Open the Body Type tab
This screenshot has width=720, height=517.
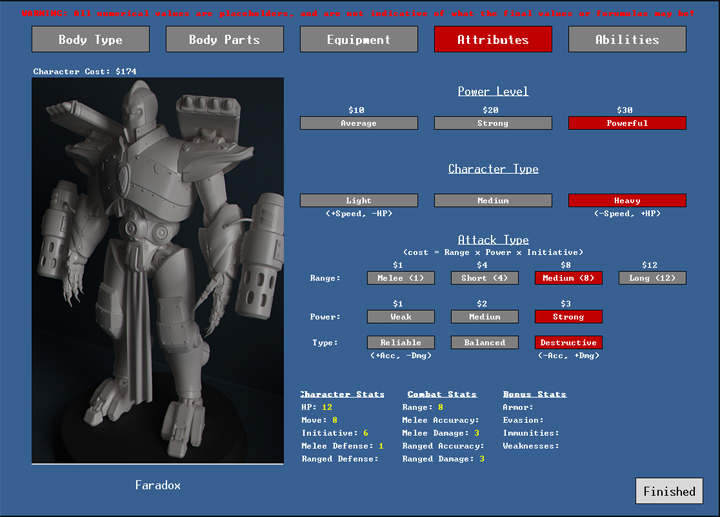[90, 39]
